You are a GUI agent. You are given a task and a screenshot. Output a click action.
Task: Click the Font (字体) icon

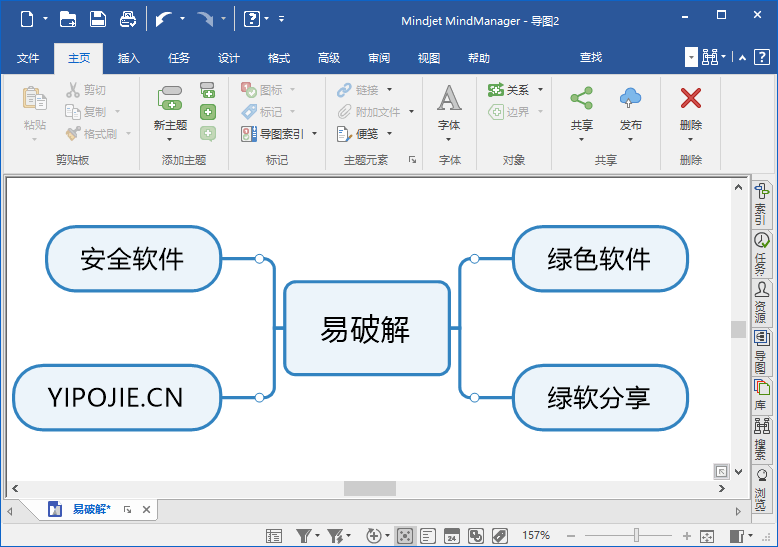point(449,98)
